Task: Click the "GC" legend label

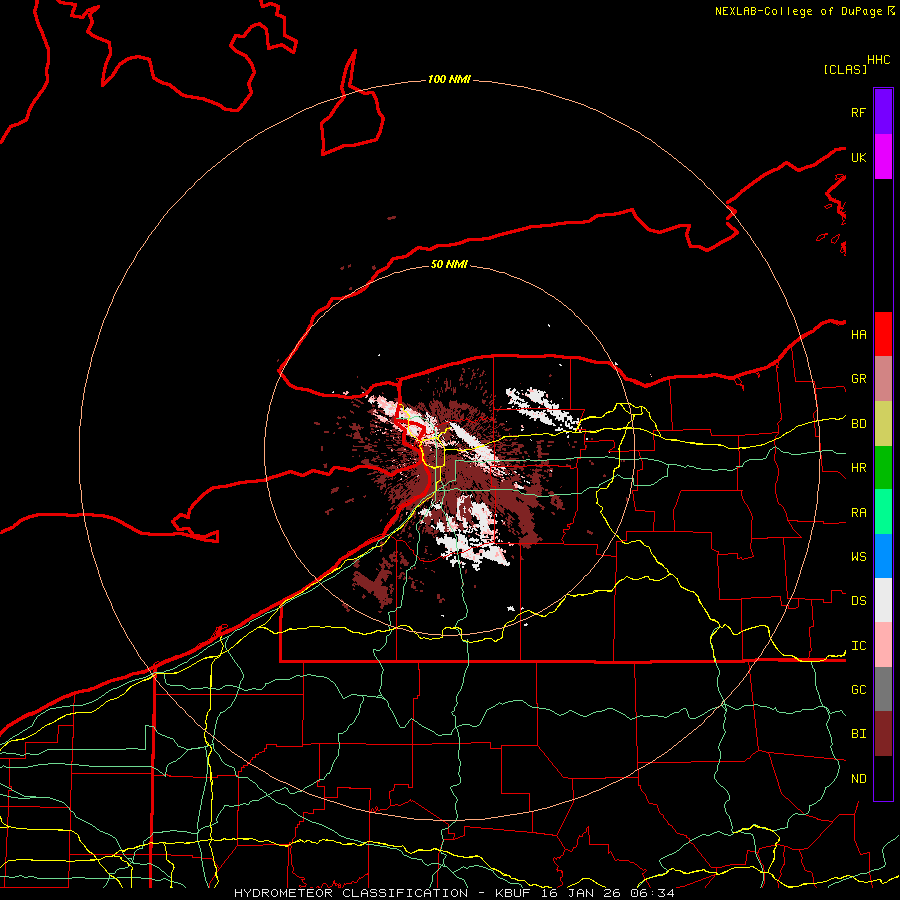Action: point(858,690)
